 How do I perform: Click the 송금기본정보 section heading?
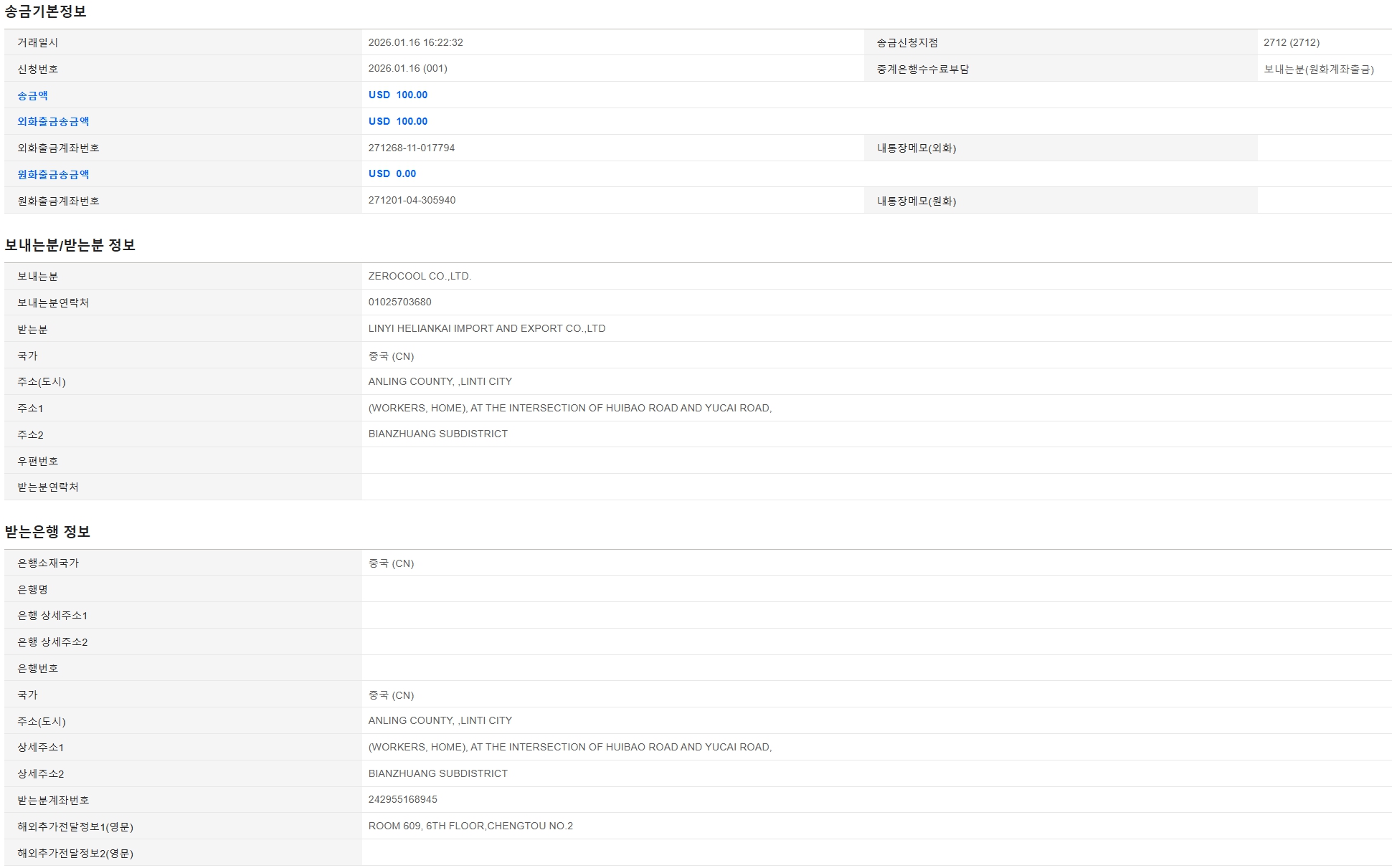tap(45, 11)
